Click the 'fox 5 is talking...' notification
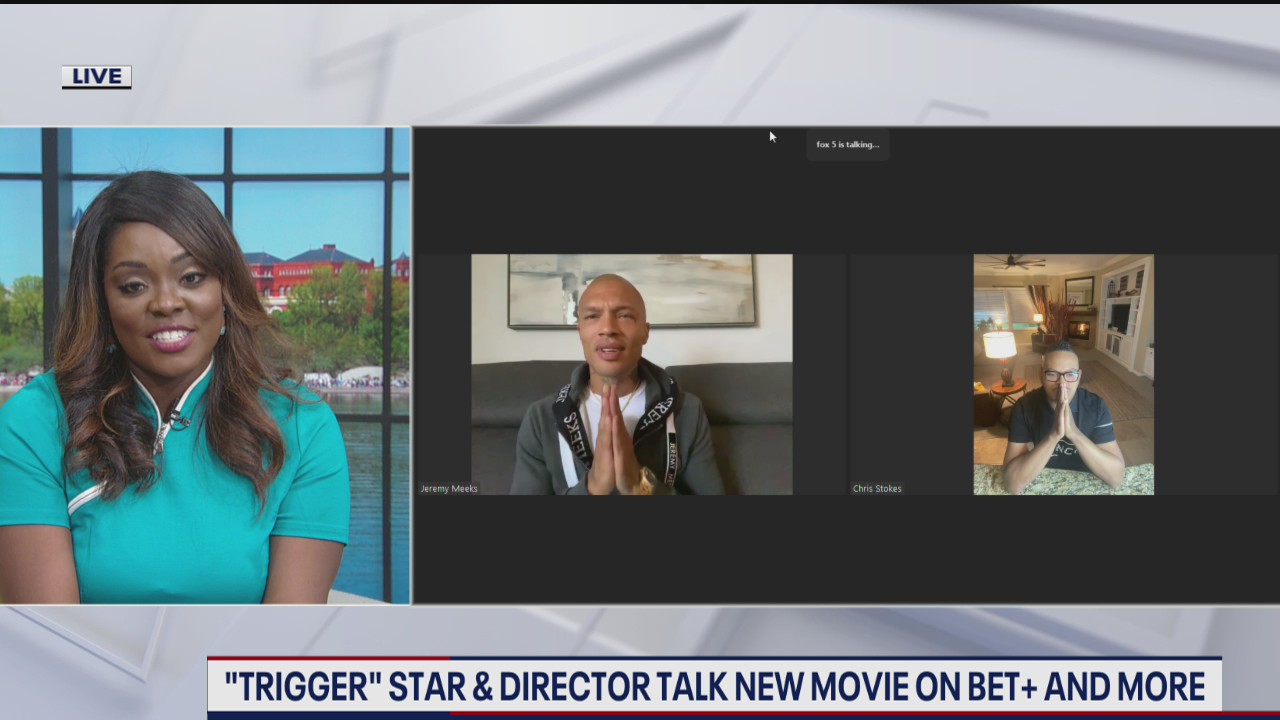The height and width of the screenshot is (720, 1280). click(x=847, y=144)
